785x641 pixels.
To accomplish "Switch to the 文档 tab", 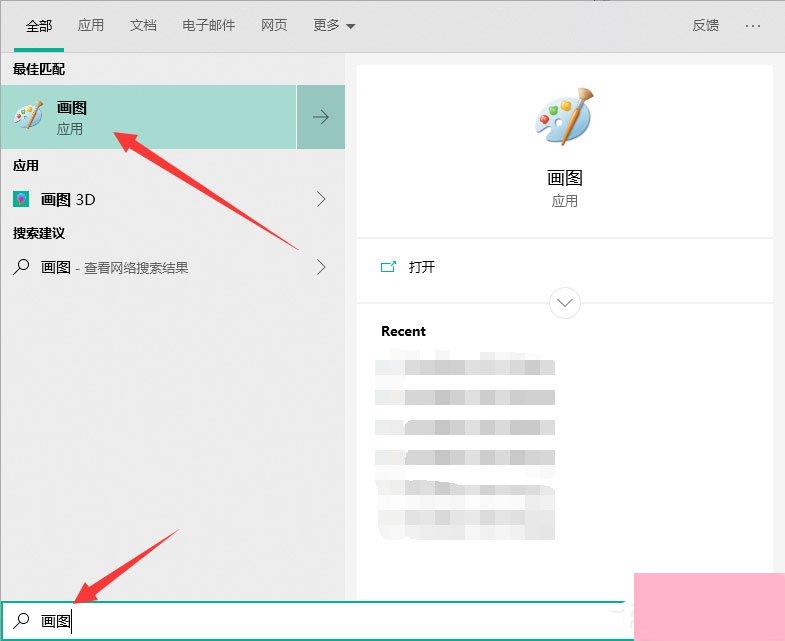I will point(143,25).
